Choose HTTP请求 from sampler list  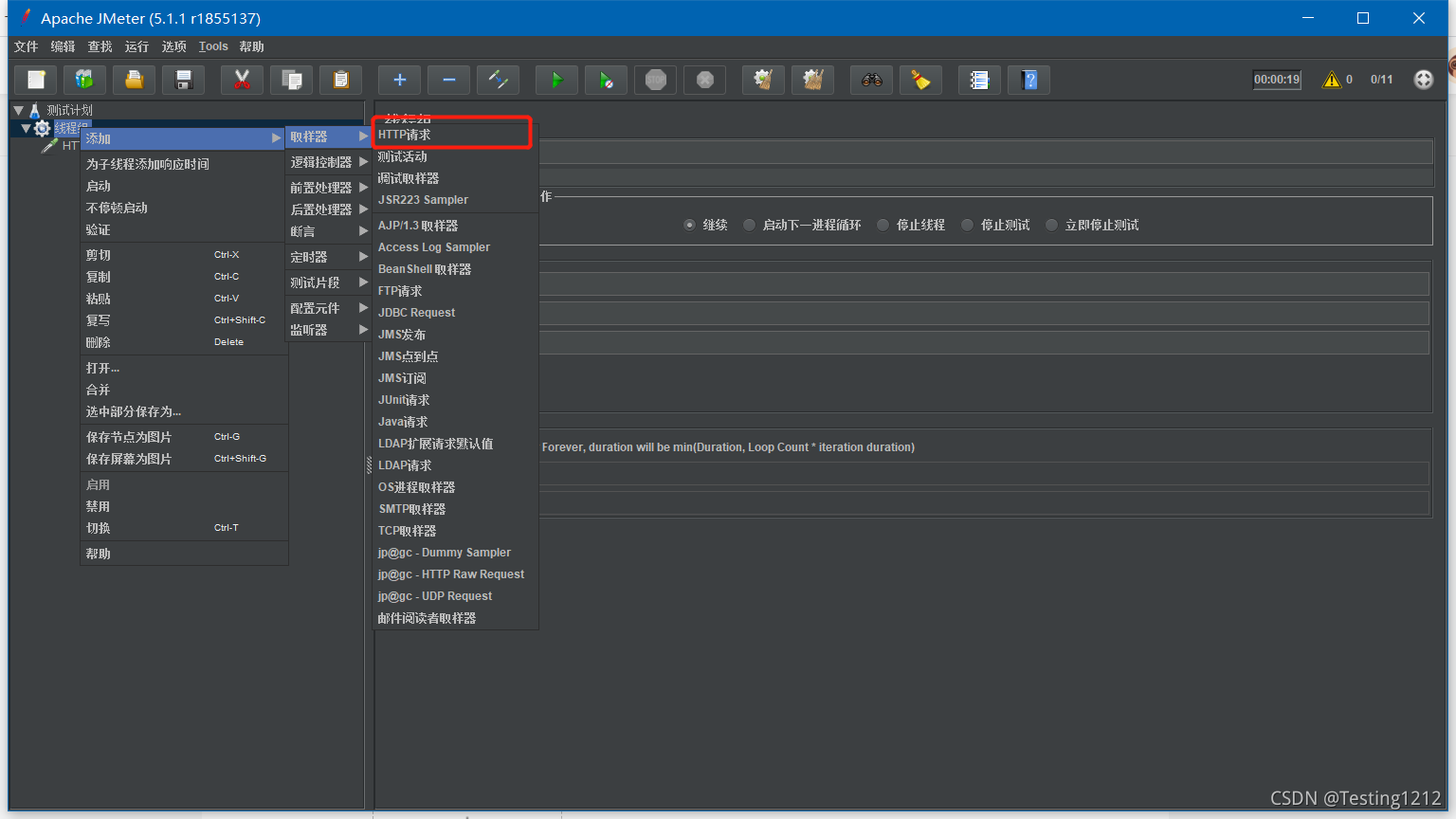[455, 135]
